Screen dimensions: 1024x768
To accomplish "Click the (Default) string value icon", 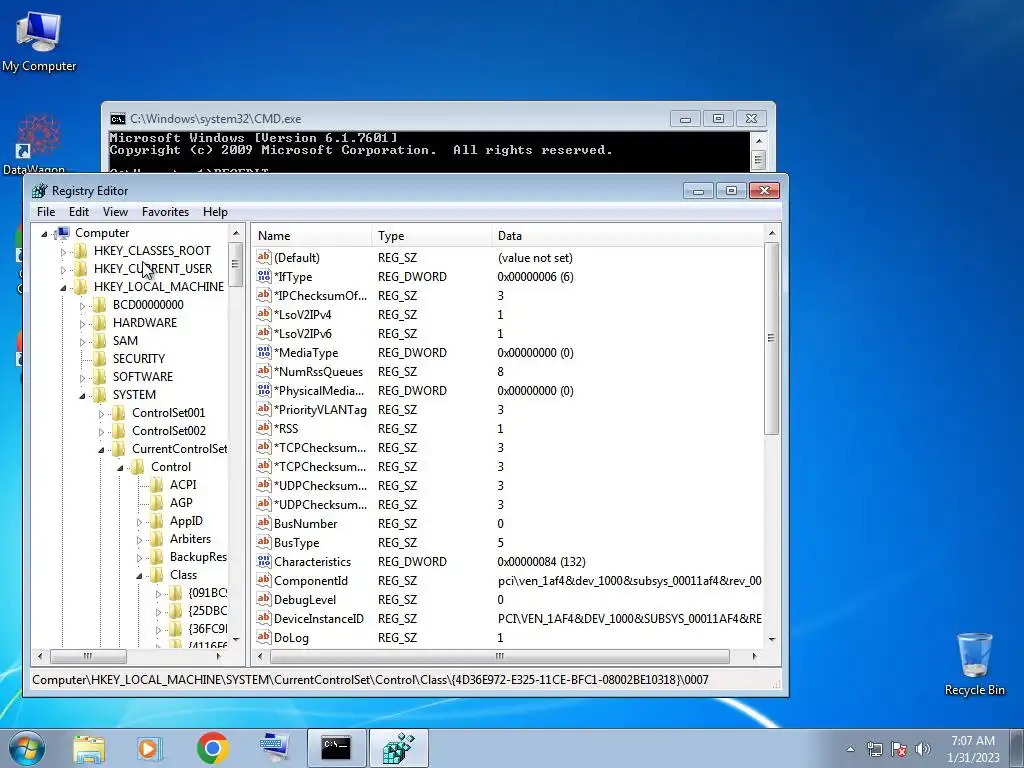I will (264, 257).
